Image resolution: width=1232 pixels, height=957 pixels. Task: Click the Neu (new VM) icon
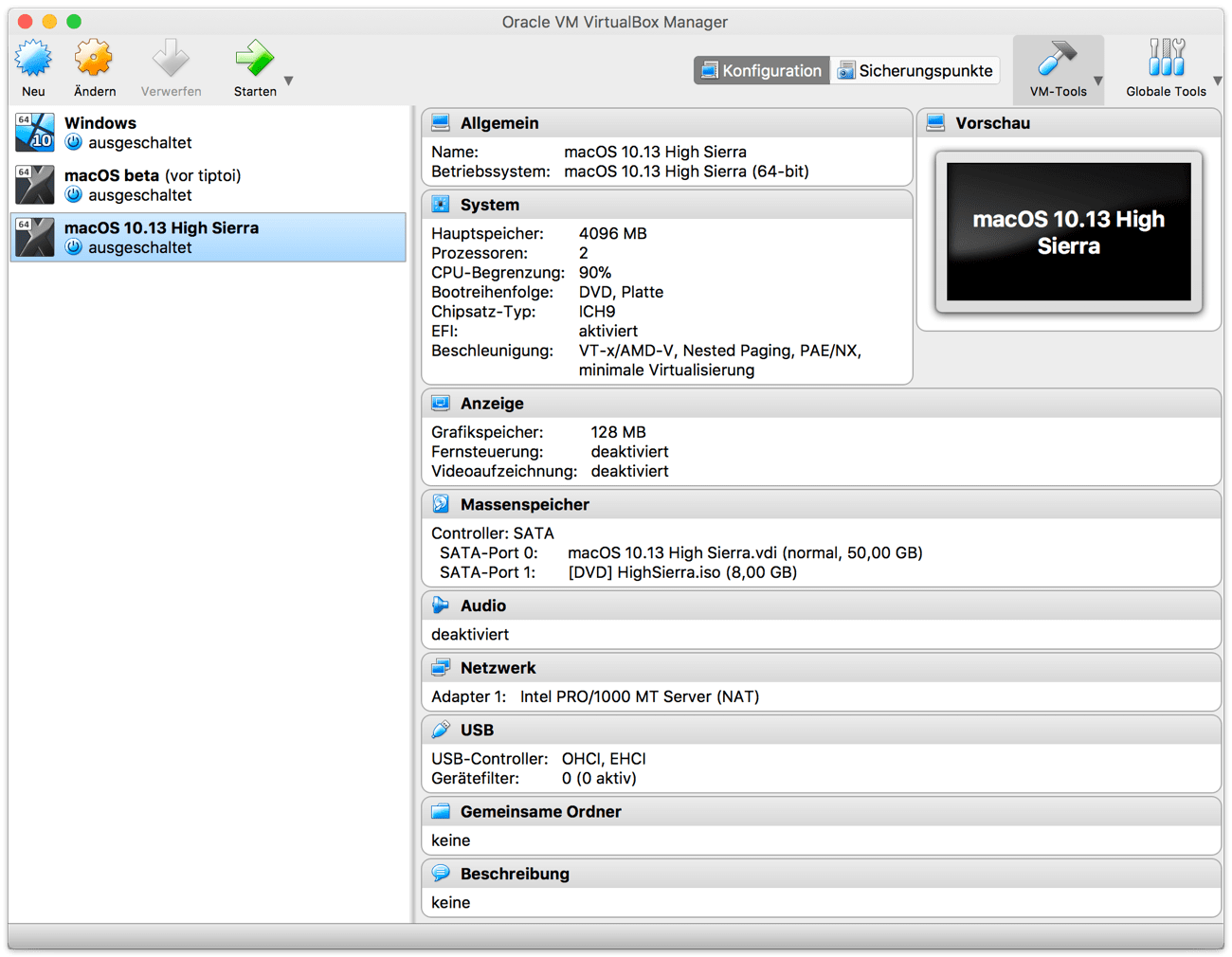tap(33, 60)
